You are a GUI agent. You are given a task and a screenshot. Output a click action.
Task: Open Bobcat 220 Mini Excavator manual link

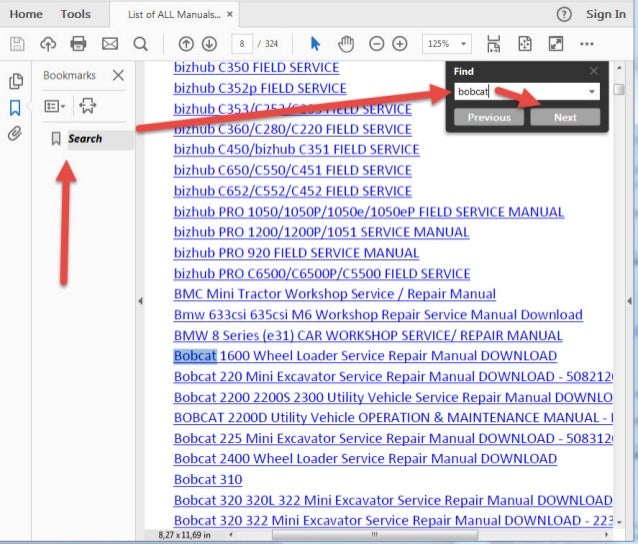(393, 377)
